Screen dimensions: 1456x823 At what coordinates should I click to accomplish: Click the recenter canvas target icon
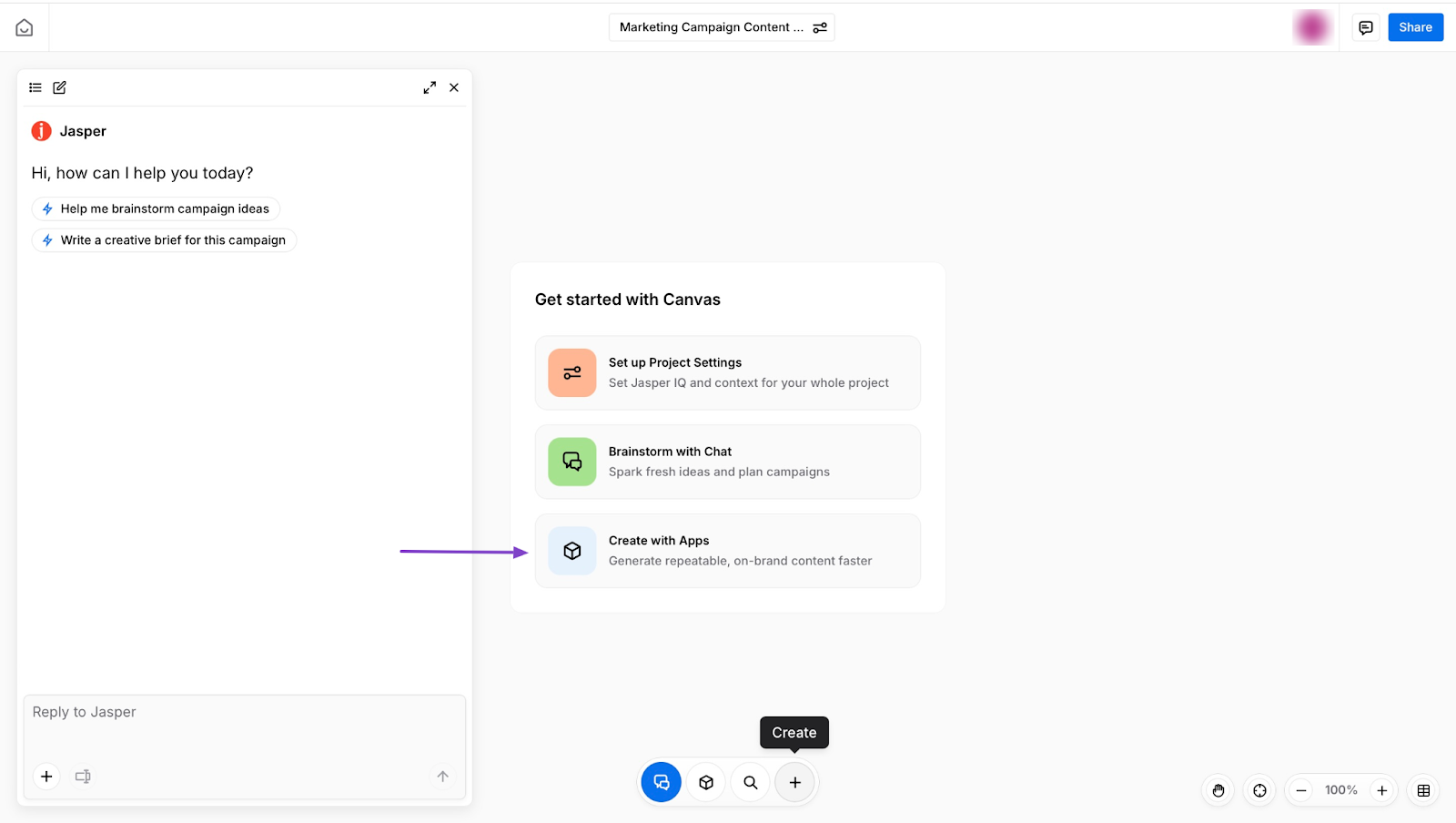(1259, 790)
